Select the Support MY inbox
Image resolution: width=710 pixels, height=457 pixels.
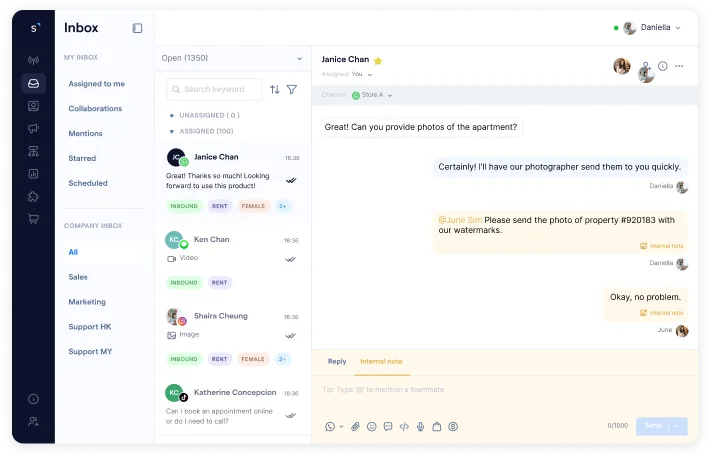pyautogui.click(x=90, y=352)
